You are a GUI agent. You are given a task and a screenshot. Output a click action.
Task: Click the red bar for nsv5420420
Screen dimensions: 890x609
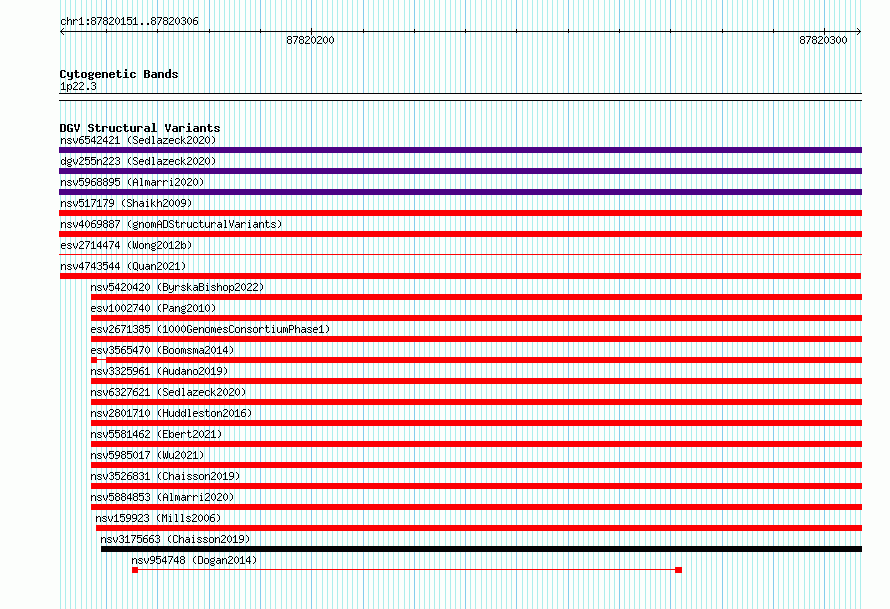476,297
